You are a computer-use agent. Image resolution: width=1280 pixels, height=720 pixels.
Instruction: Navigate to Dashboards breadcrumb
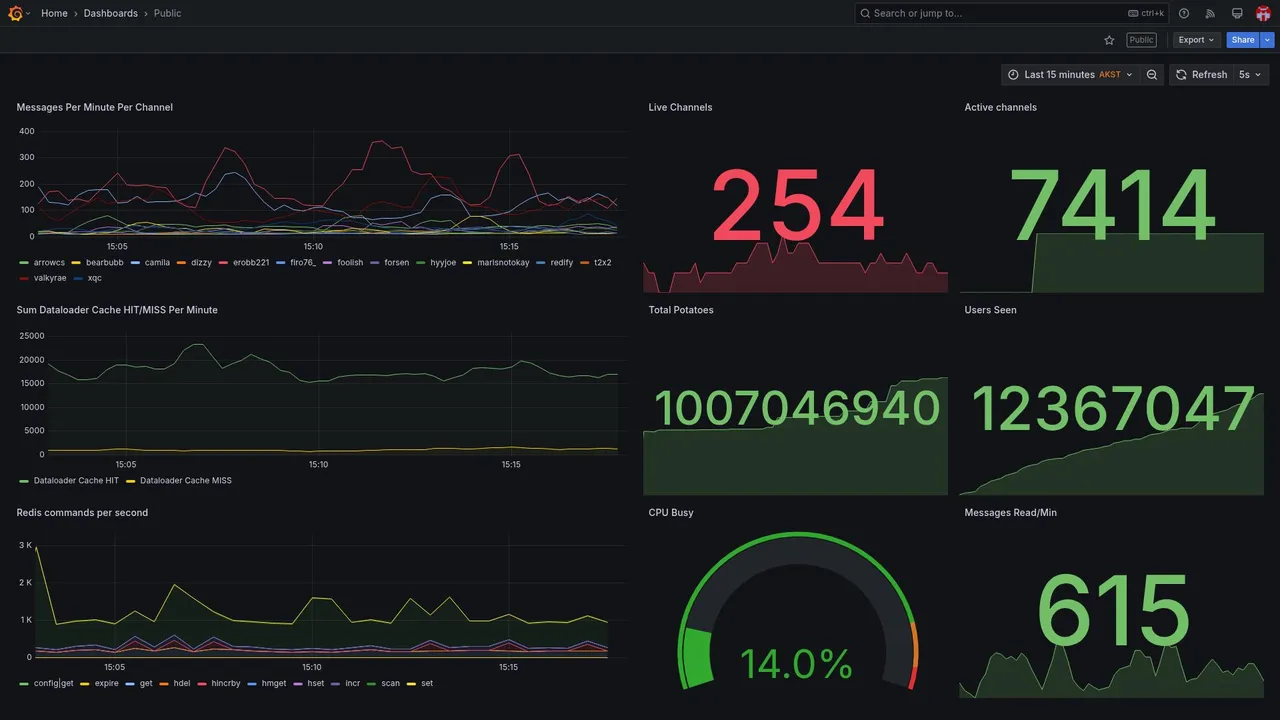[x=111, y=13]
